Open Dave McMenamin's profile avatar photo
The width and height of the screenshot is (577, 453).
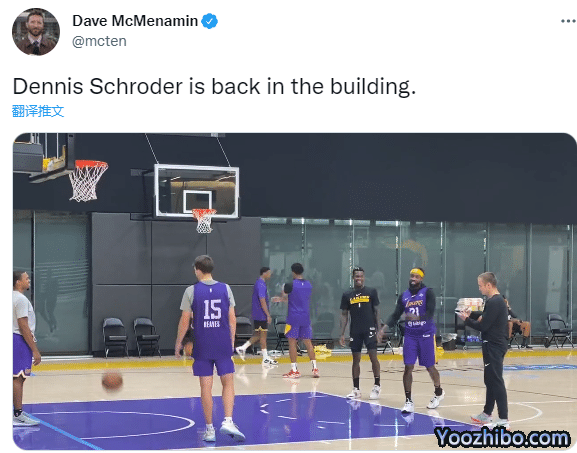[x=36, y=32]
